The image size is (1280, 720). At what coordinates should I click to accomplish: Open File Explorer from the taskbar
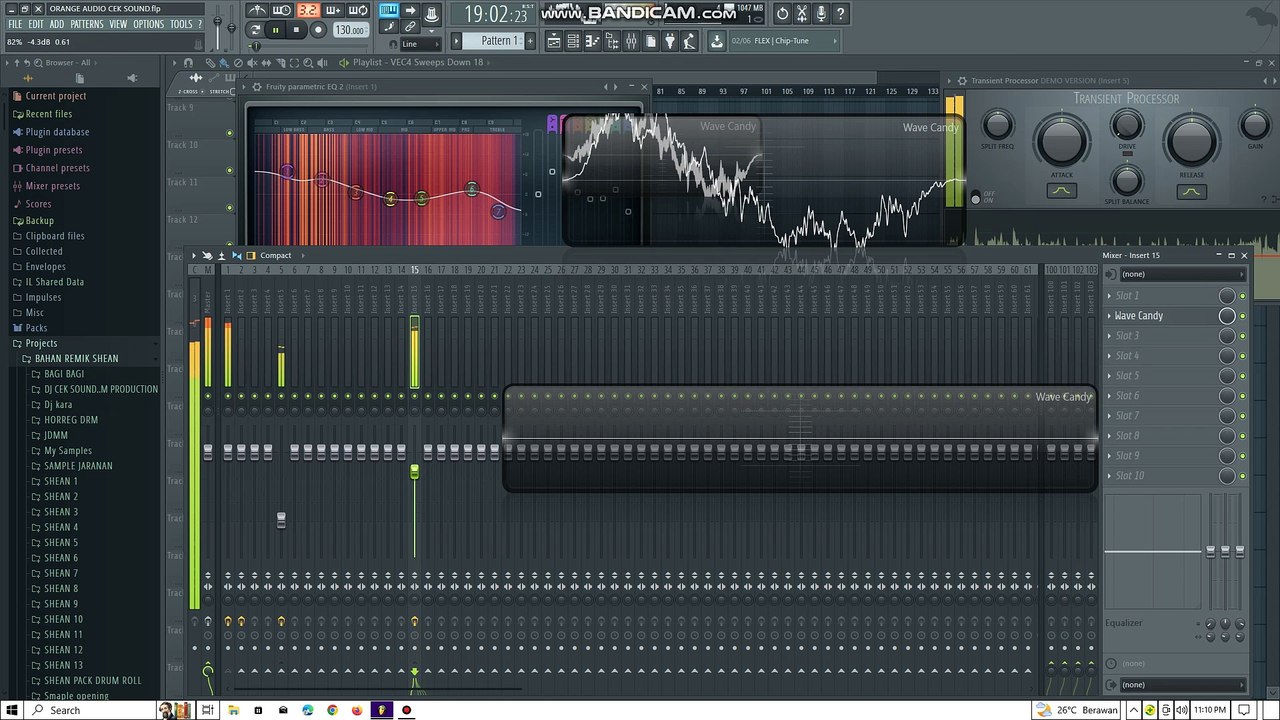coord(233,710)
